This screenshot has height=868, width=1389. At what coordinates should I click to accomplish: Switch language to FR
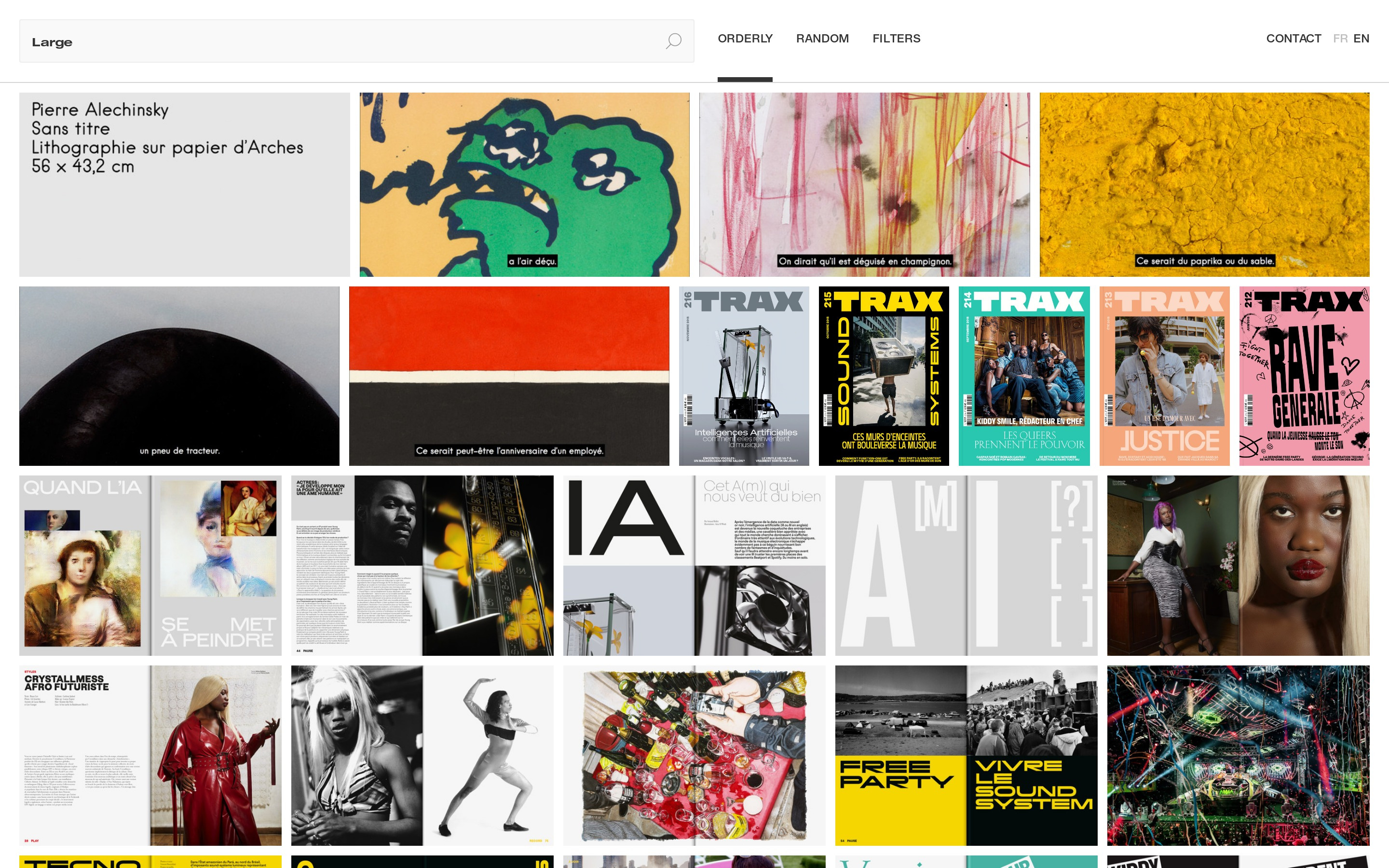1340,39
